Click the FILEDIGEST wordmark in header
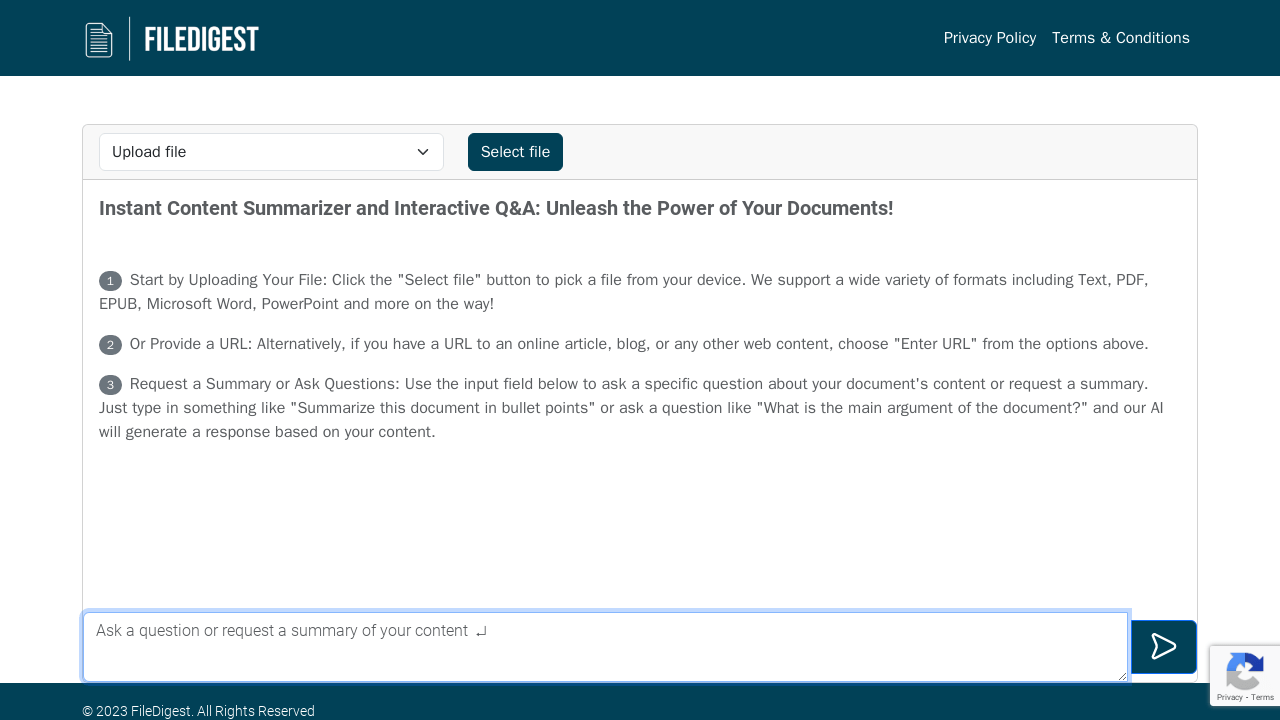Viewport: 1280px width, 720px height. (x=201, y=39)
